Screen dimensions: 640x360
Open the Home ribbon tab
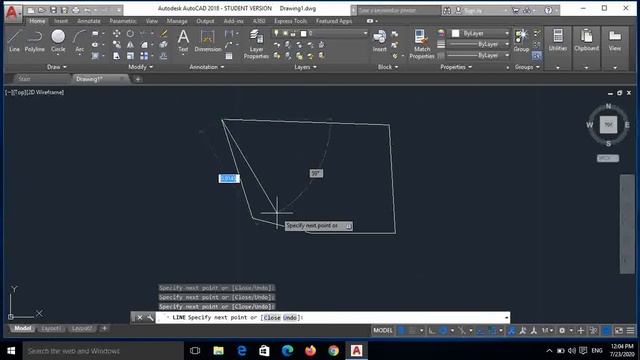tap(37, 21)
